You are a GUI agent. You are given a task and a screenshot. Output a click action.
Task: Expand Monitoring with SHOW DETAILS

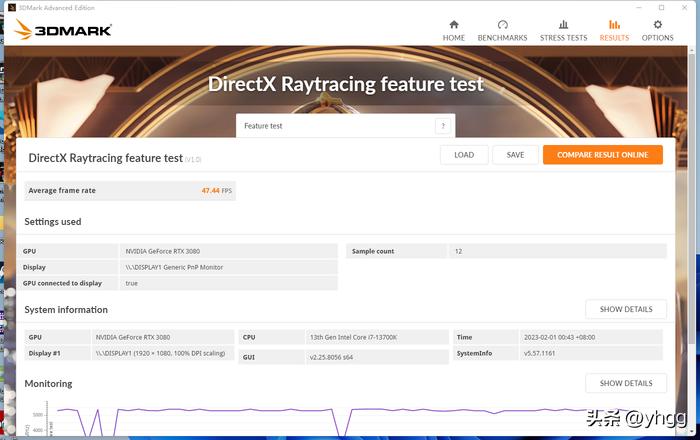[625, 383]
